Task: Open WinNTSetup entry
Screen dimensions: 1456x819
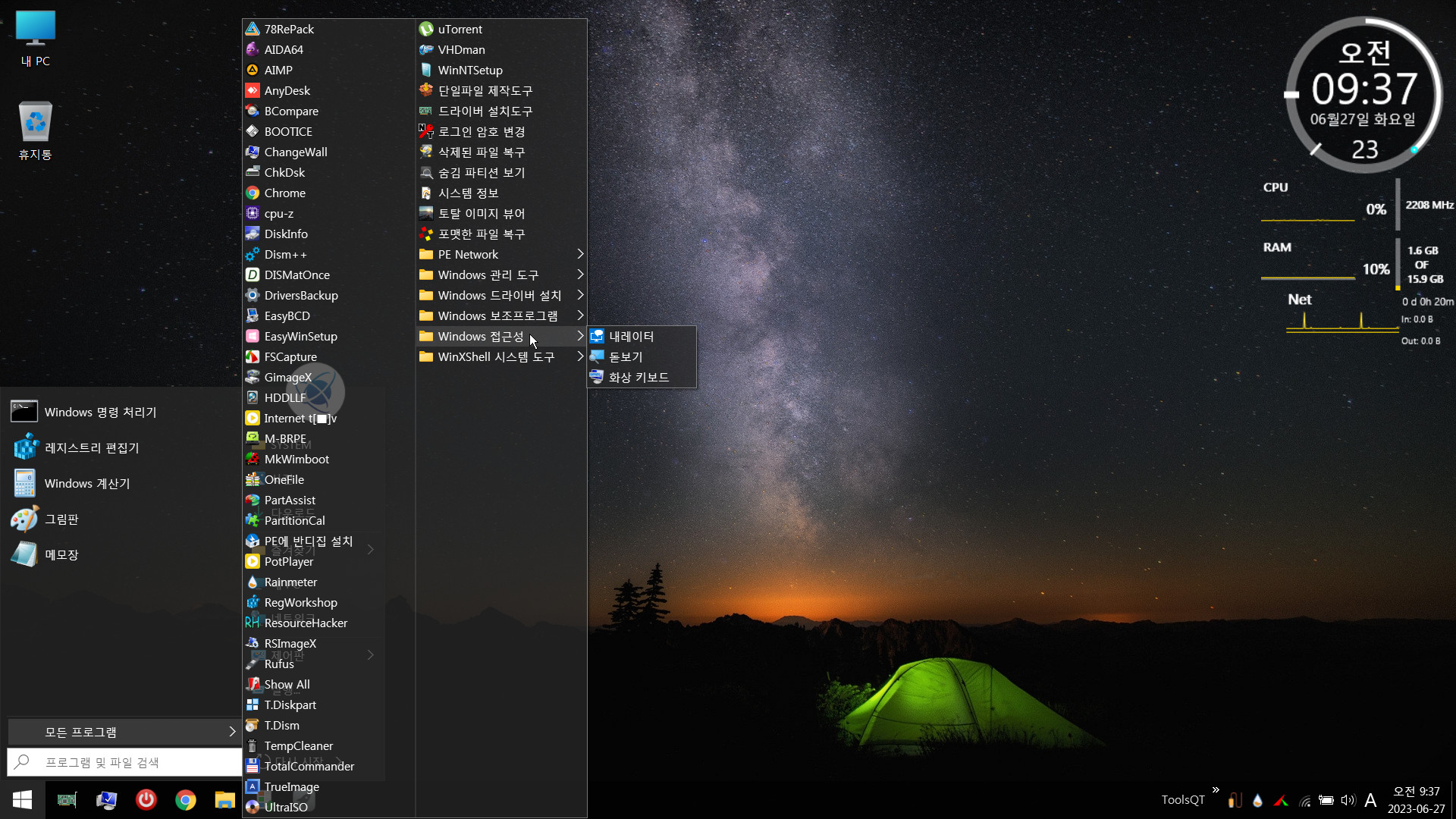Action: [501, 70]
